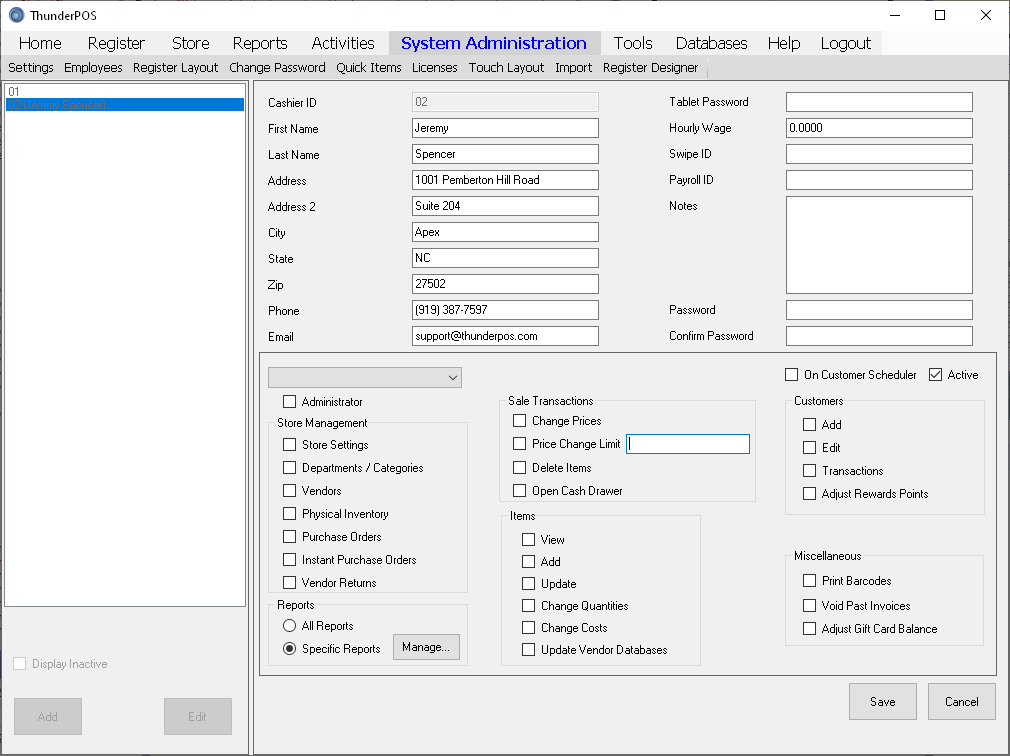
Task: Cancel the employee edits
Action: click(961, 702)
